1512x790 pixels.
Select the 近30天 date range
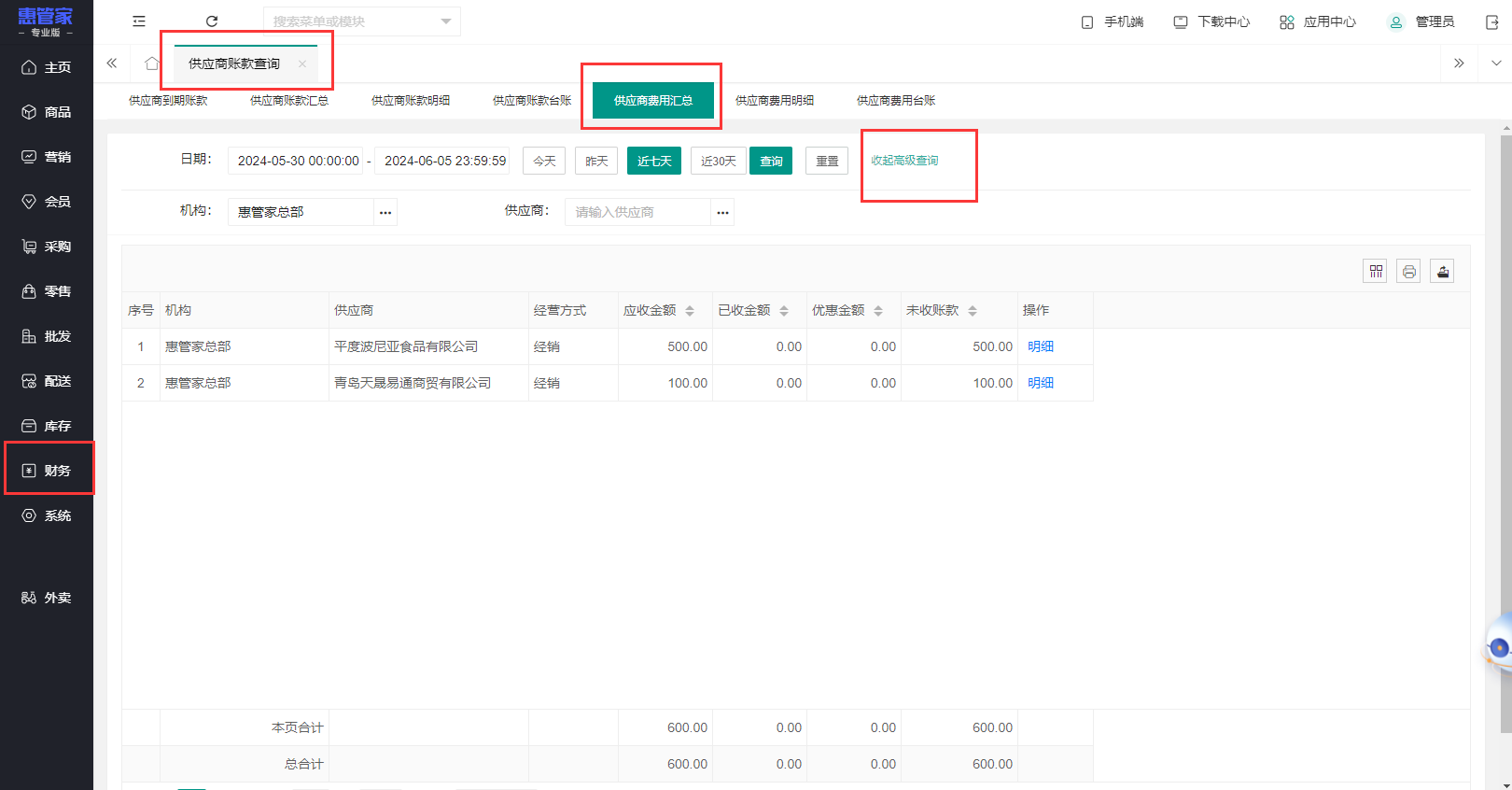click(x=719, y=161)
